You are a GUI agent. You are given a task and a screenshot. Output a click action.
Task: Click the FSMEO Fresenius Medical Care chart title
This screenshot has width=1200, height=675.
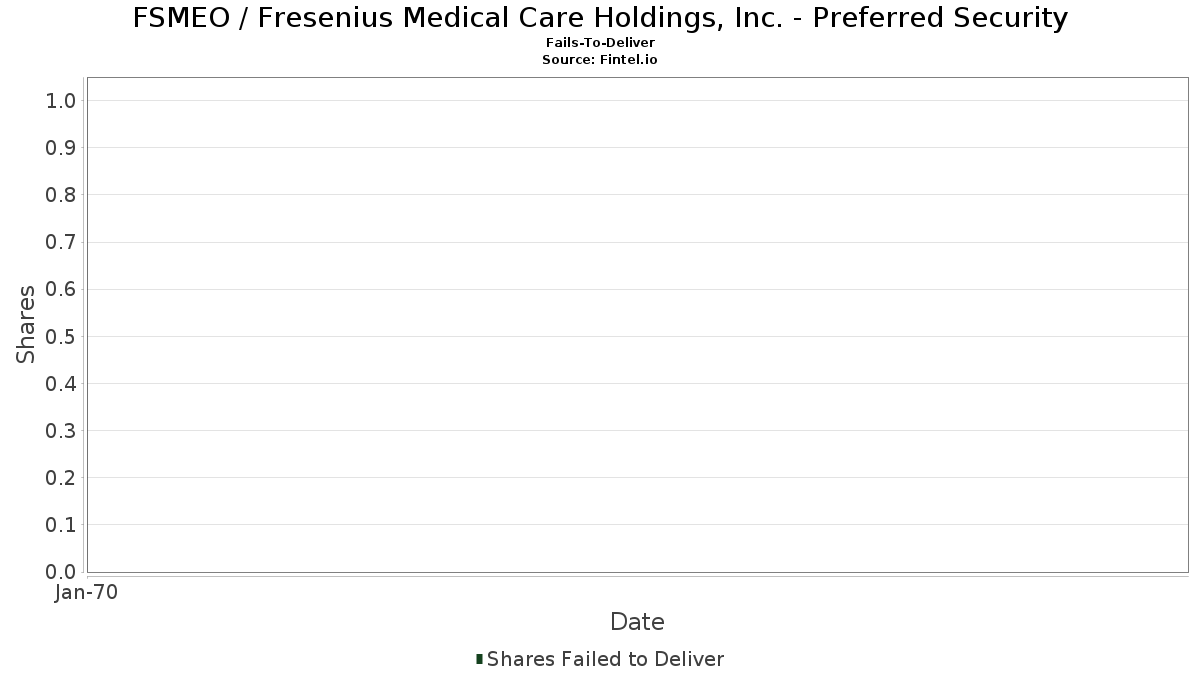[600, 18]
